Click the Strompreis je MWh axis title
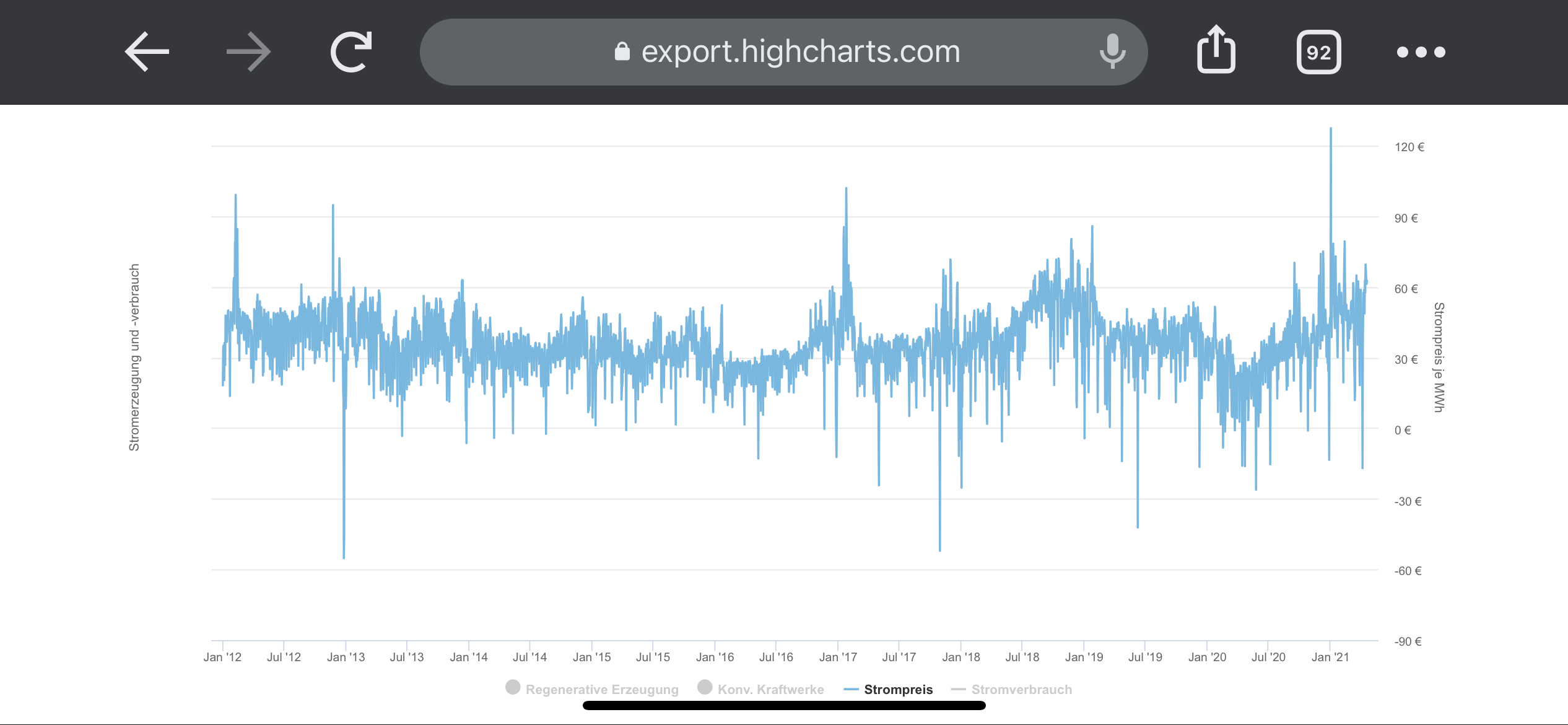The width and height of the screenshot is (1568, 725). pyautogui.click(x=1439, y=358)
